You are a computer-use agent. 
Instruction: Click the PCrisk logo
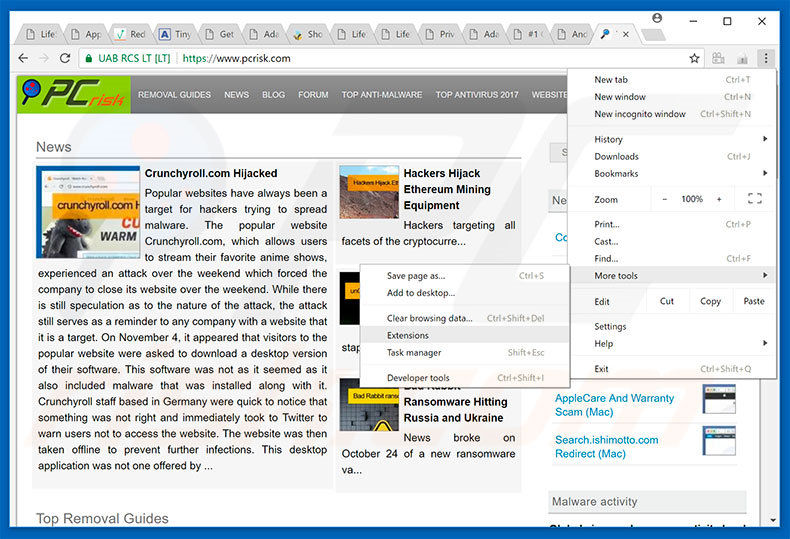(74, 94)
